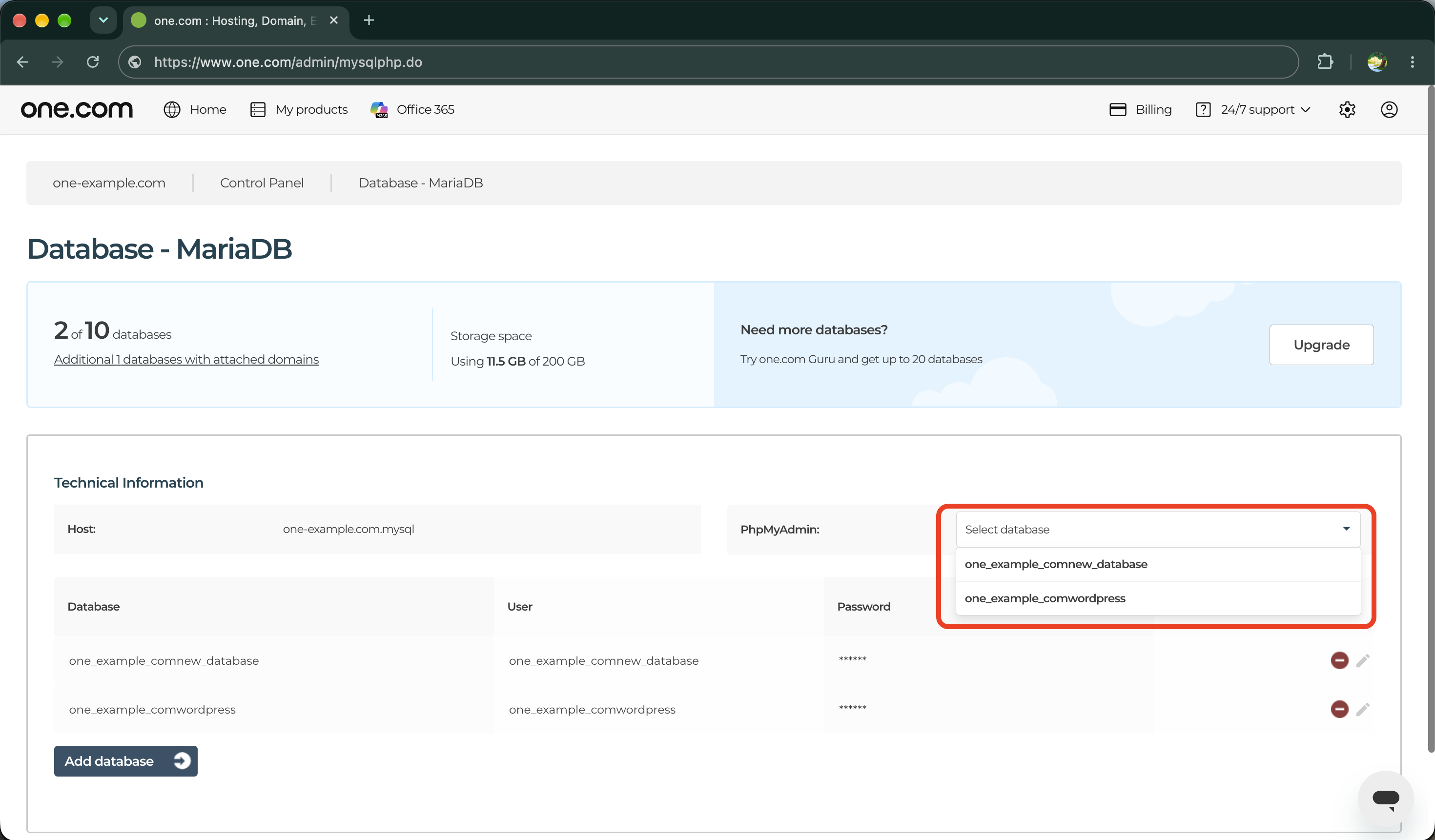Open the Home globe link
The height and width of the screenshot is (840, 1435).
click(x=195, y=109)
